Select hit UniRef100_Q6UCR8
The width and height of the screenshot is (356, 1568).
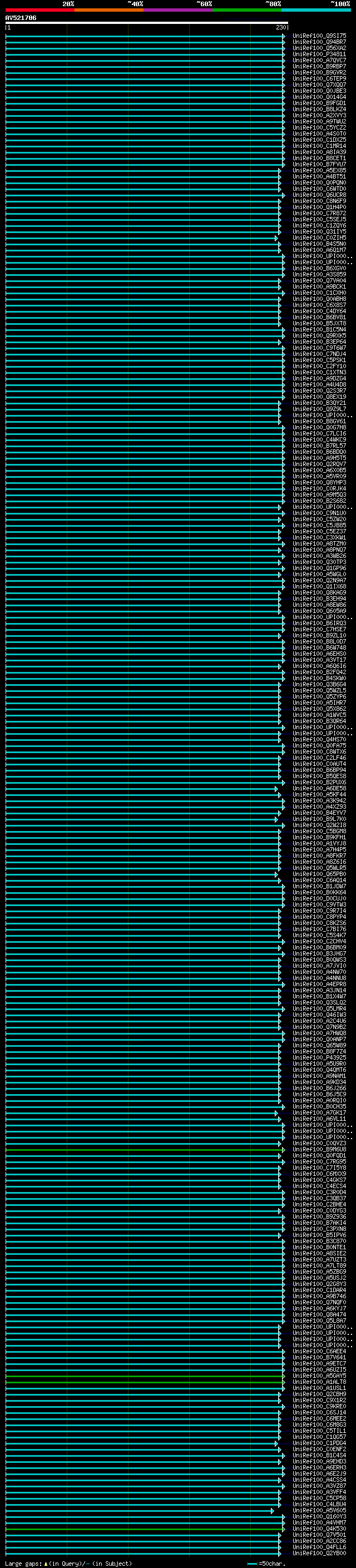coord(319,195)
